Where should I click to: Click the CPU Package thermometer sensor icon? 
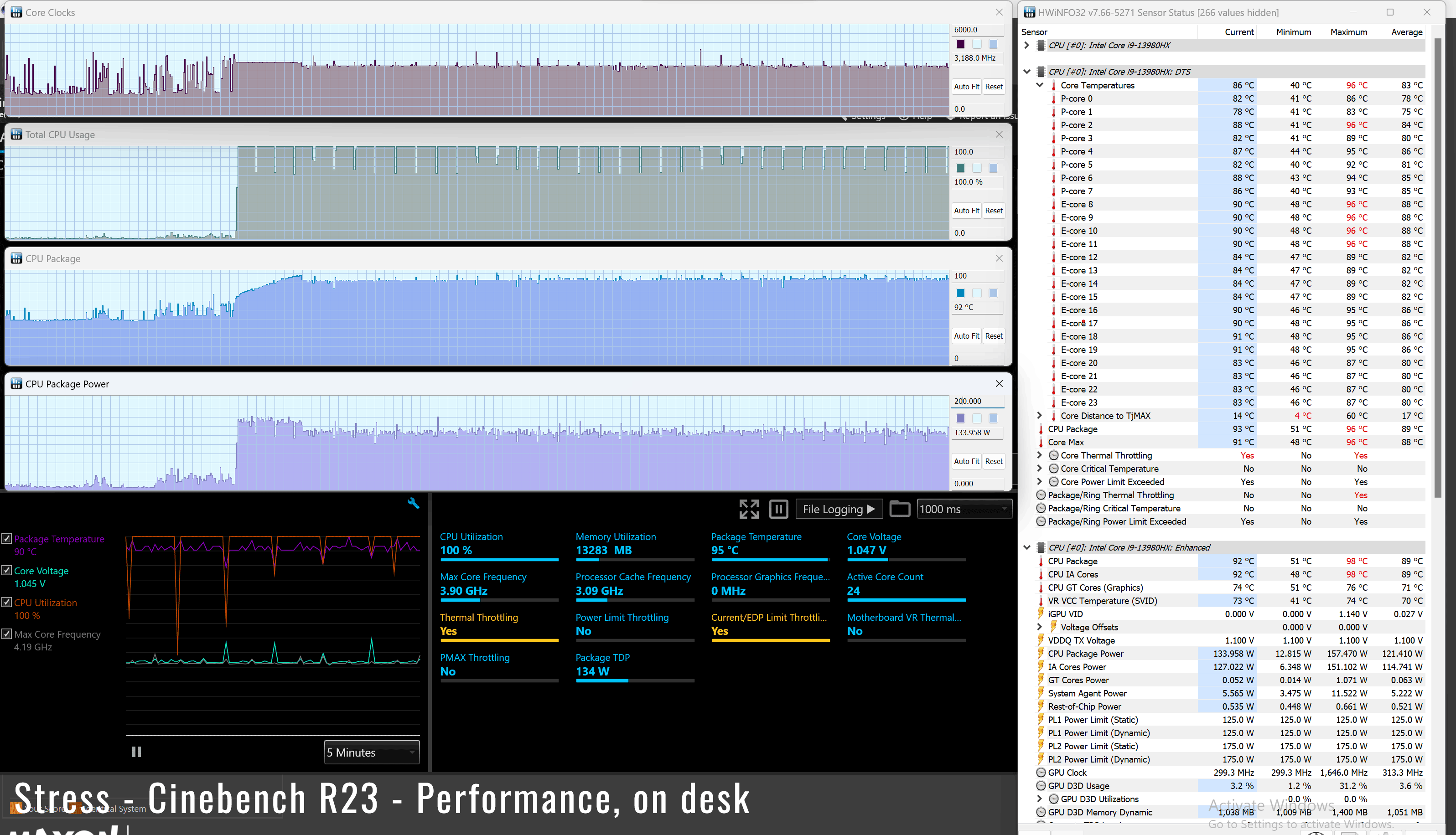click(x=1041, y=429)
